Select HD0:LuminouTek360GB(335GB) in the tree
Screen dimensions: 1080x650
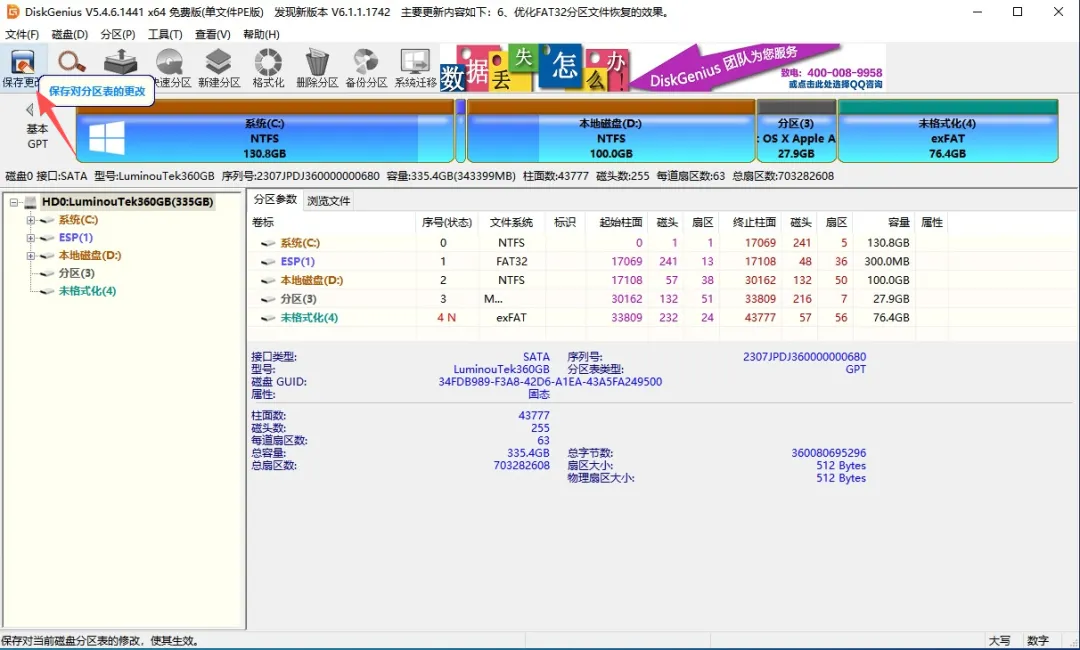127,202
